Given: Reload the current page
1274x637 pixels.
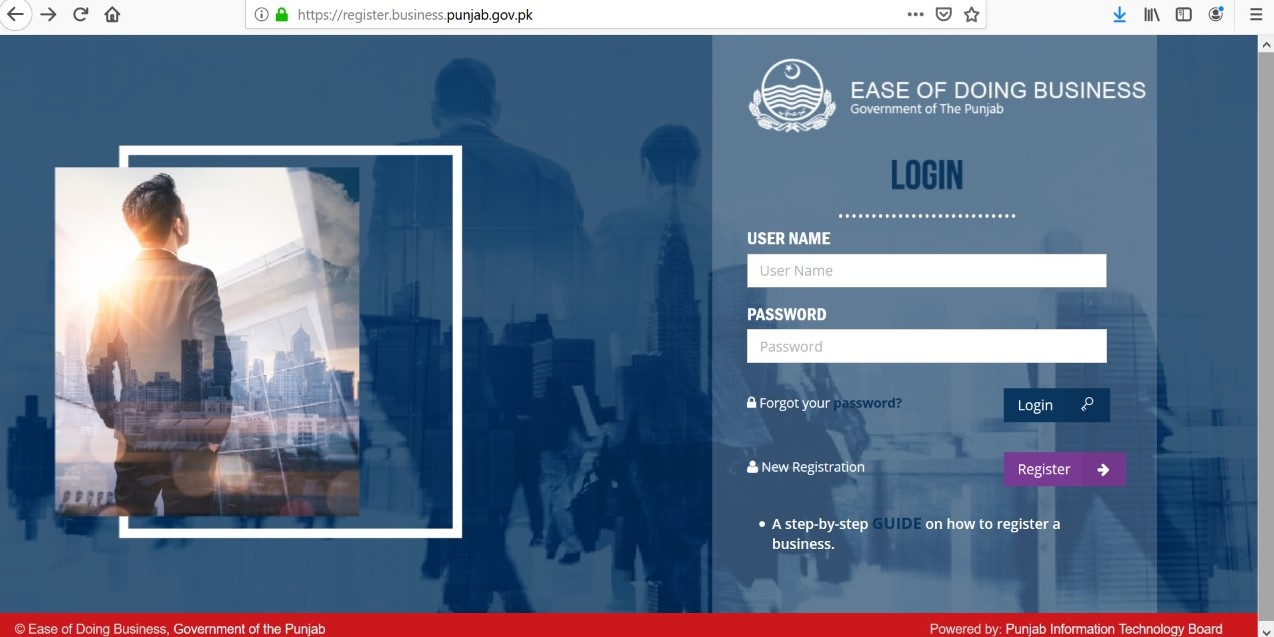Looking at the screenshot, I should click(x=81, y=15).
